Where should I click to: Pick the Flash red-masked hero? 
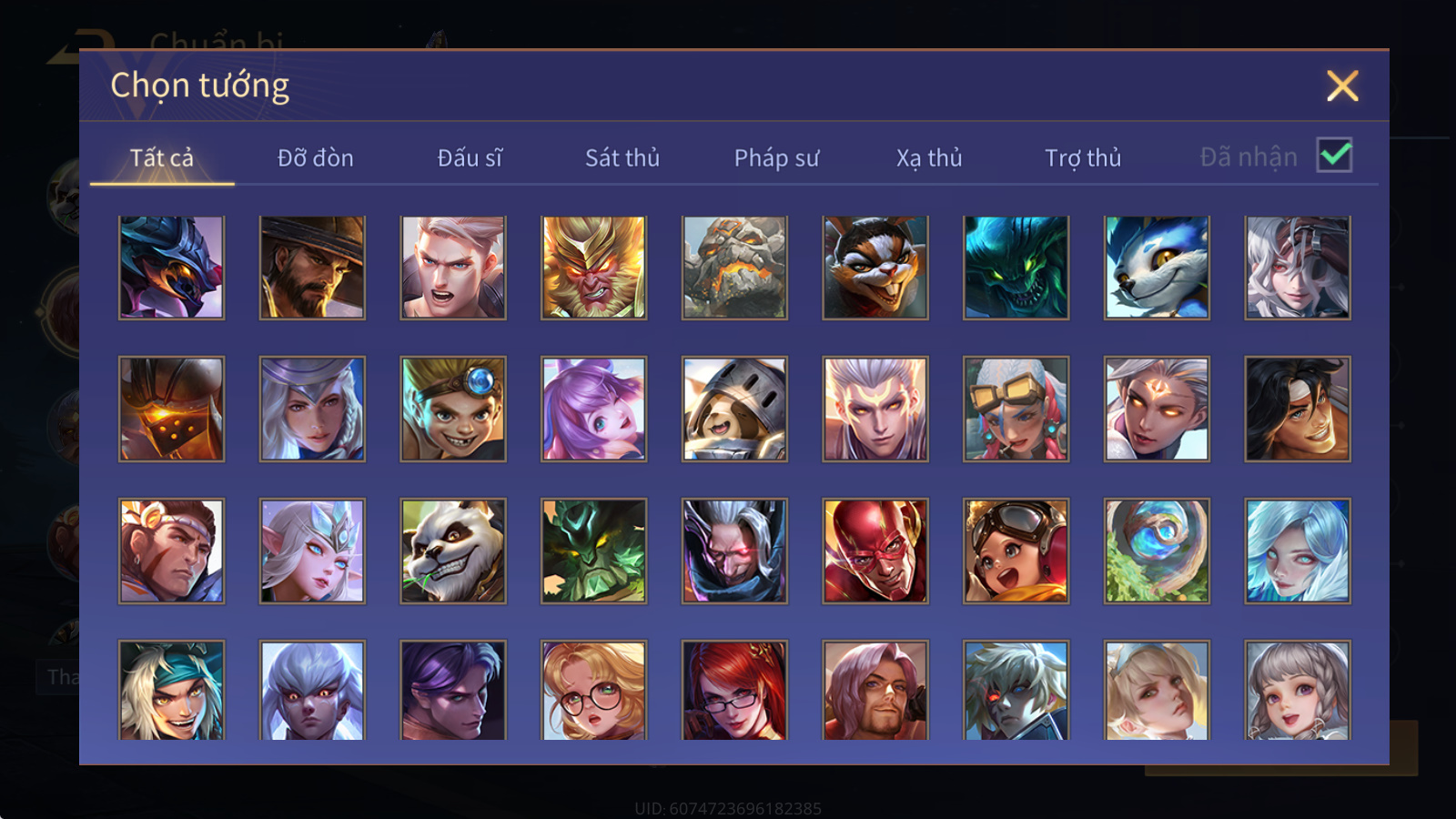tap(875, 551)
